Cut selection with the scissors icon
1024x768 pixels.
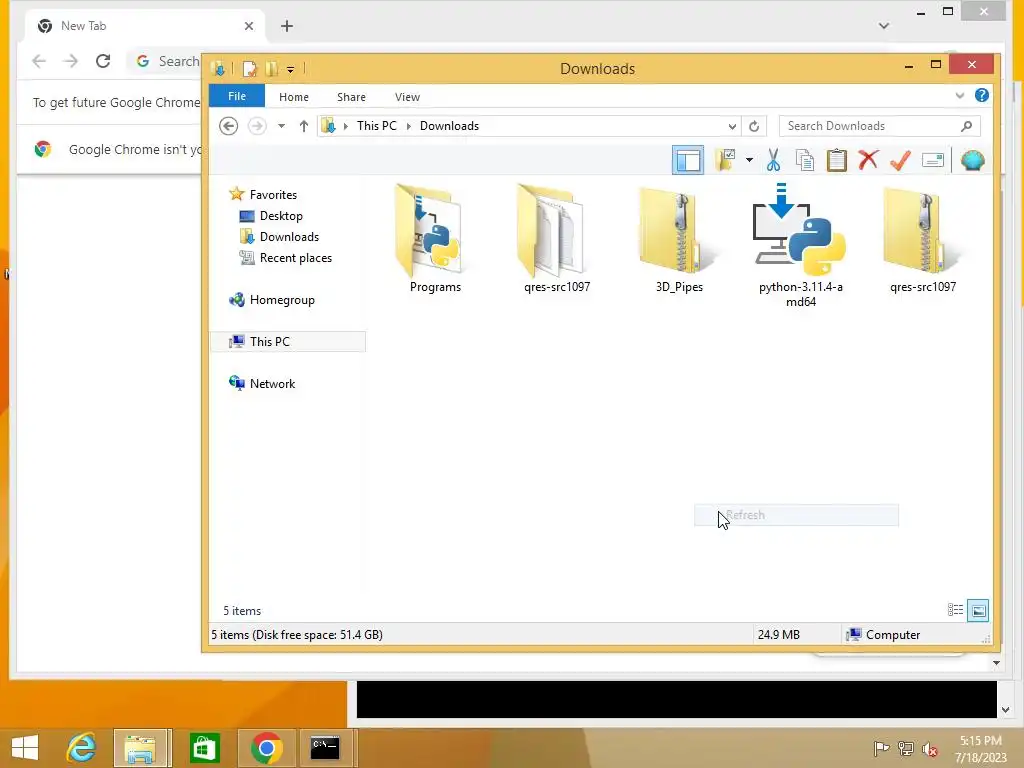click(x=773, y=160)
